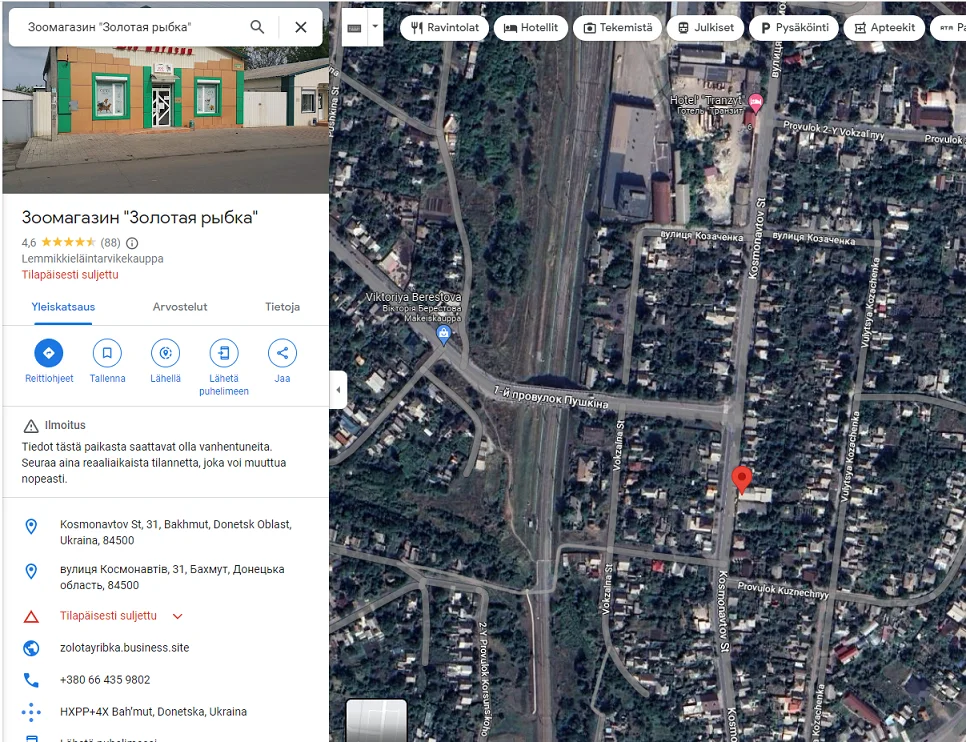Search nearby with Lähellä icon
This screenshot has width=966, height=742.
[165, 353]
